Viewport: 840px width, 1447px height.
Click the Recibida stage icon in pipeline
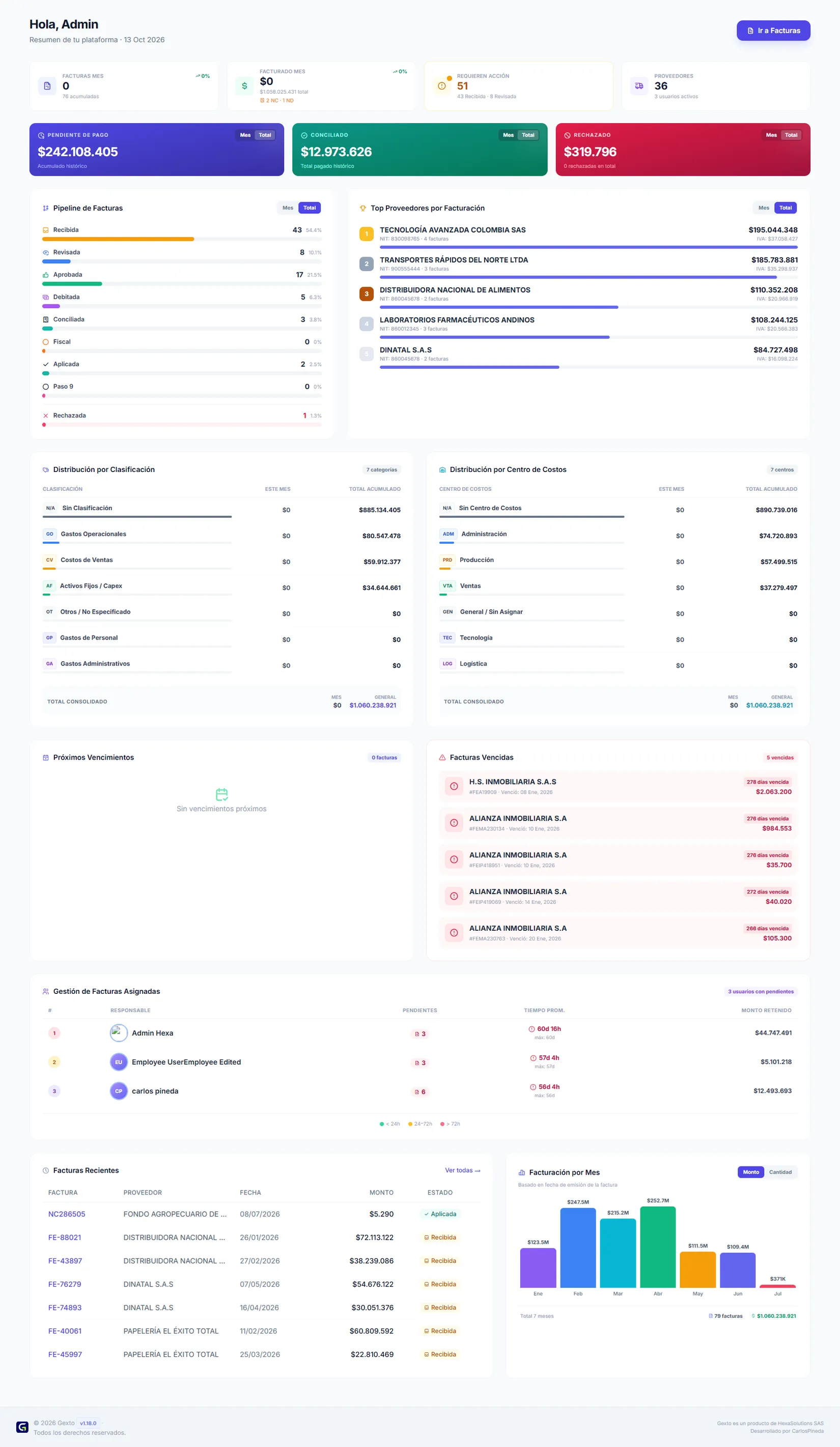click(45, 230)
